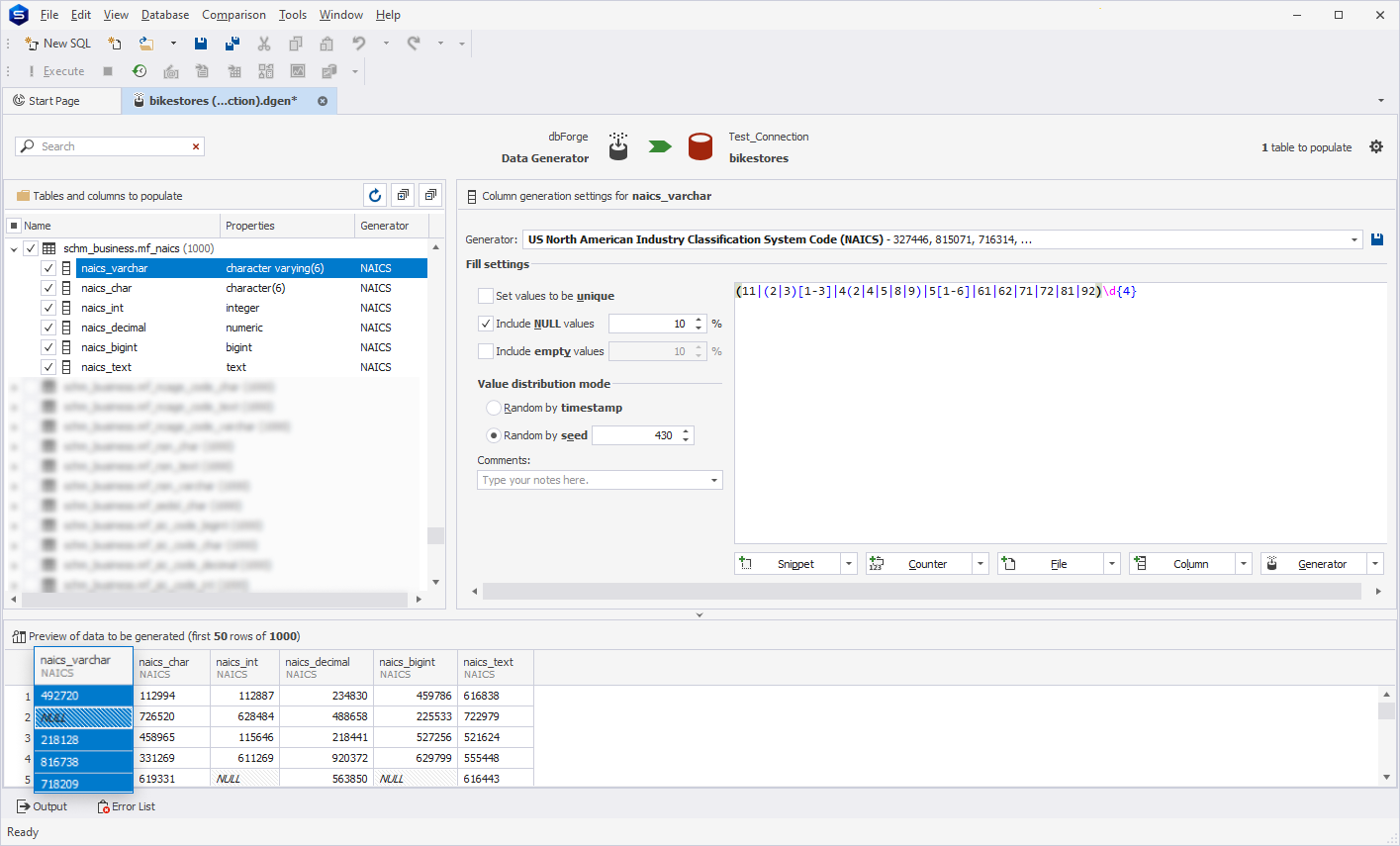Click the green clock history icon
This screenshot has height=846, width=1400.
tap(140, 71)
